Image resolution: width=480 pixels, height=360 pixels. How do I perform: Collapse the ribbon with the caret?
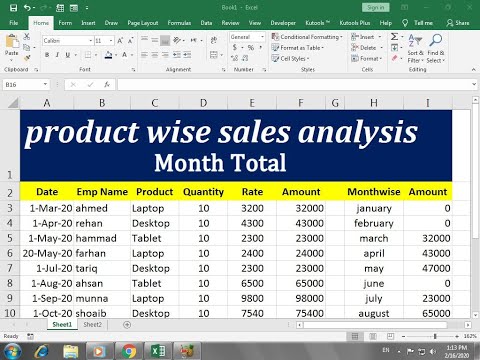coord(474,70)
